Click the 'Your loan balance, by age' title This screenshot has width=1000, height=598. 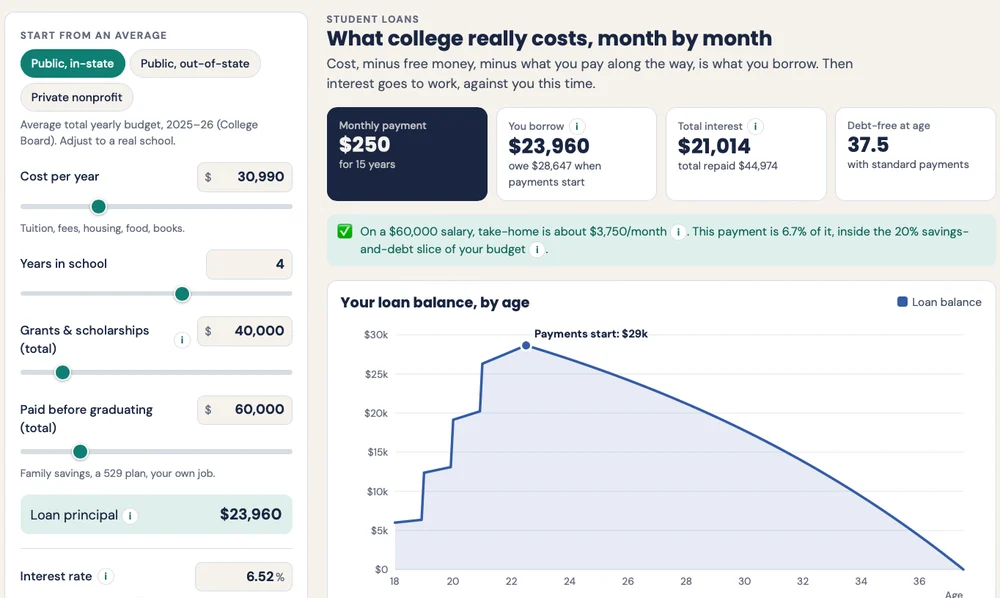click(435, 302)
